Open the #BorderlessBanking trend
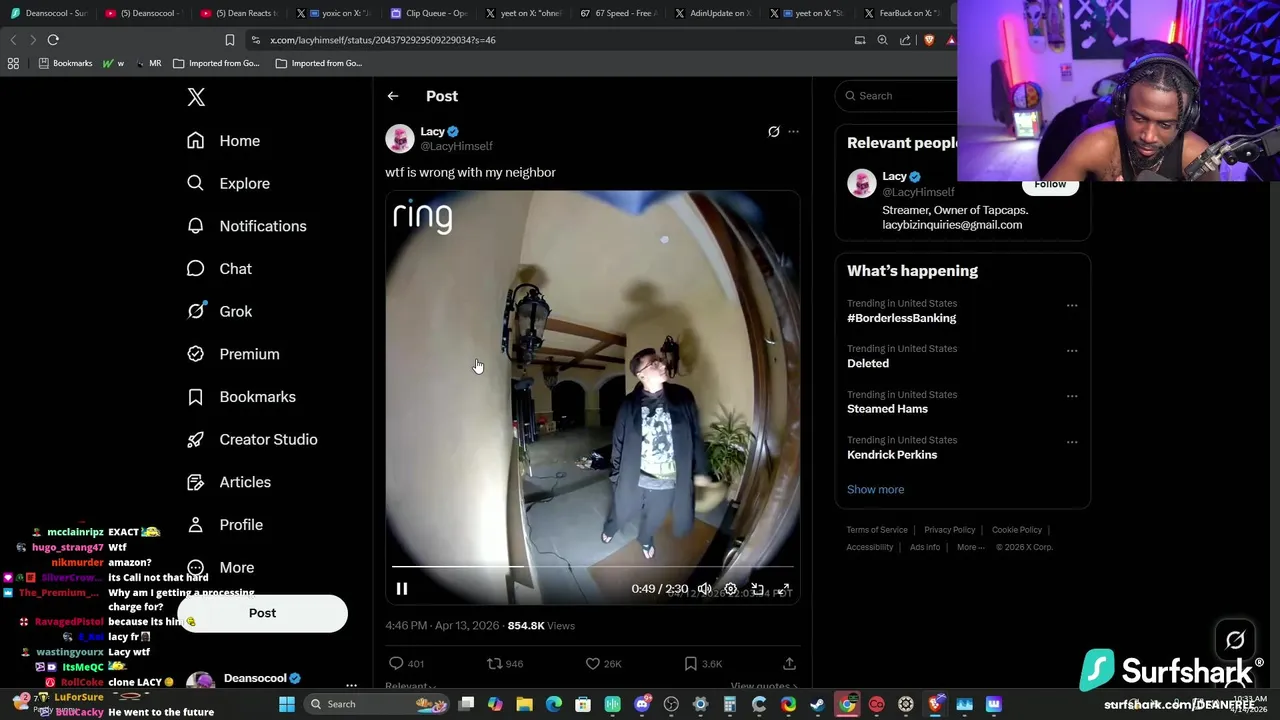This screenshot has height=720, width=1280. (x=901, y=318)
